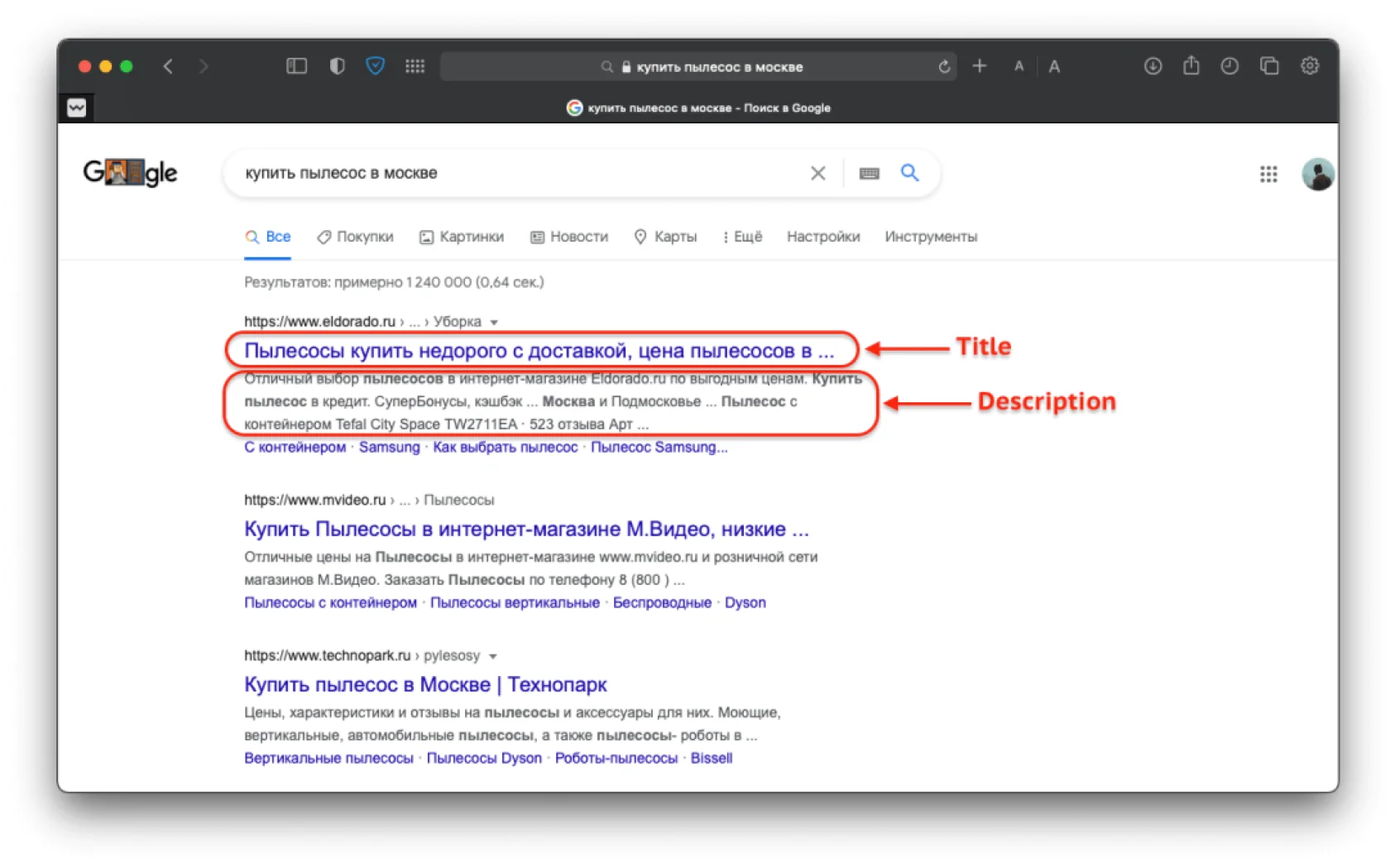Viewport: 1390px width, 868px height.
Task: Submit search with the magnifier button
Action: (910, 173)
